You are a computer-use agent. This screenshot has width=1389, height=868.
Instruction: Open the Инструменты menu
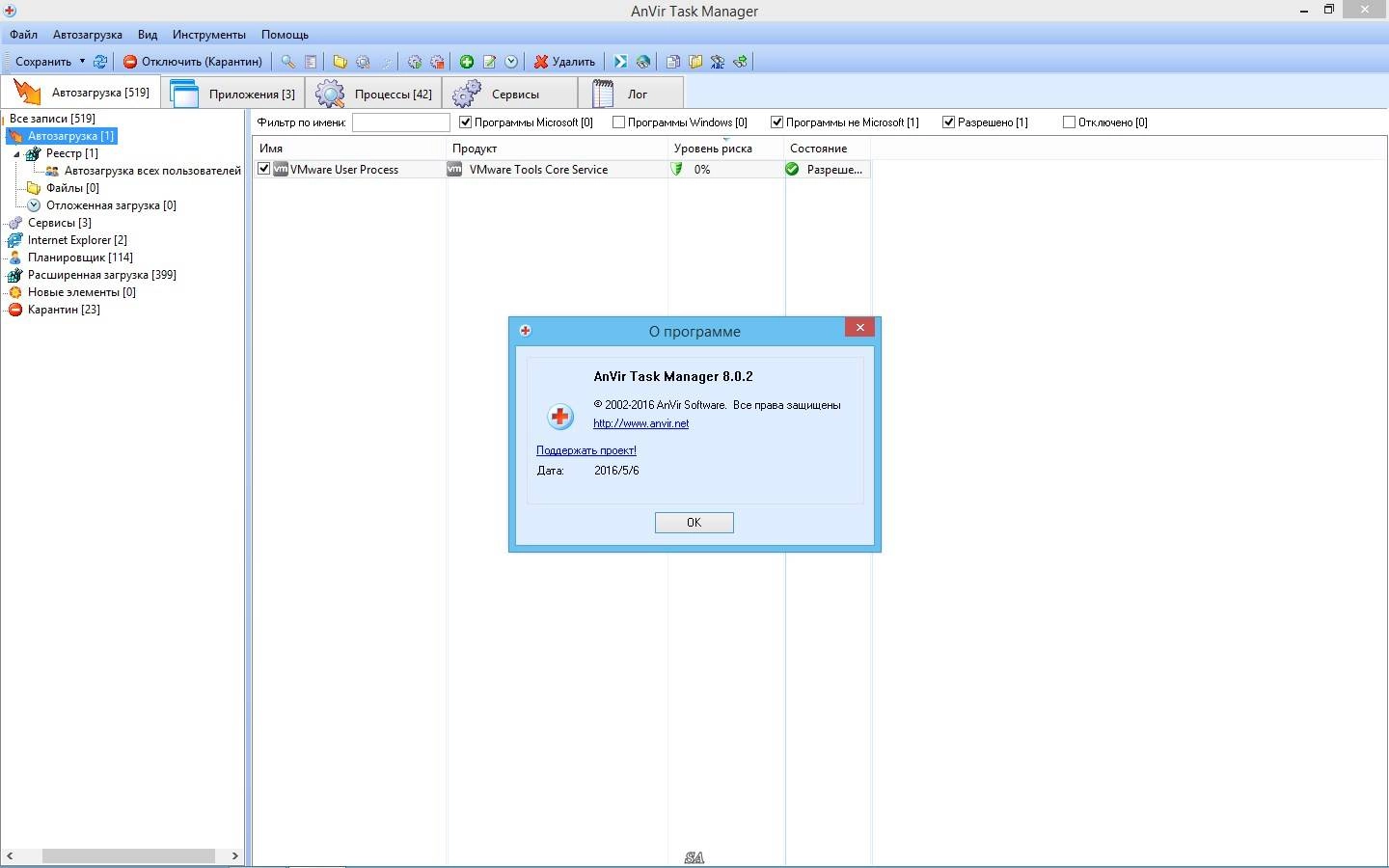tap(209, 35)
